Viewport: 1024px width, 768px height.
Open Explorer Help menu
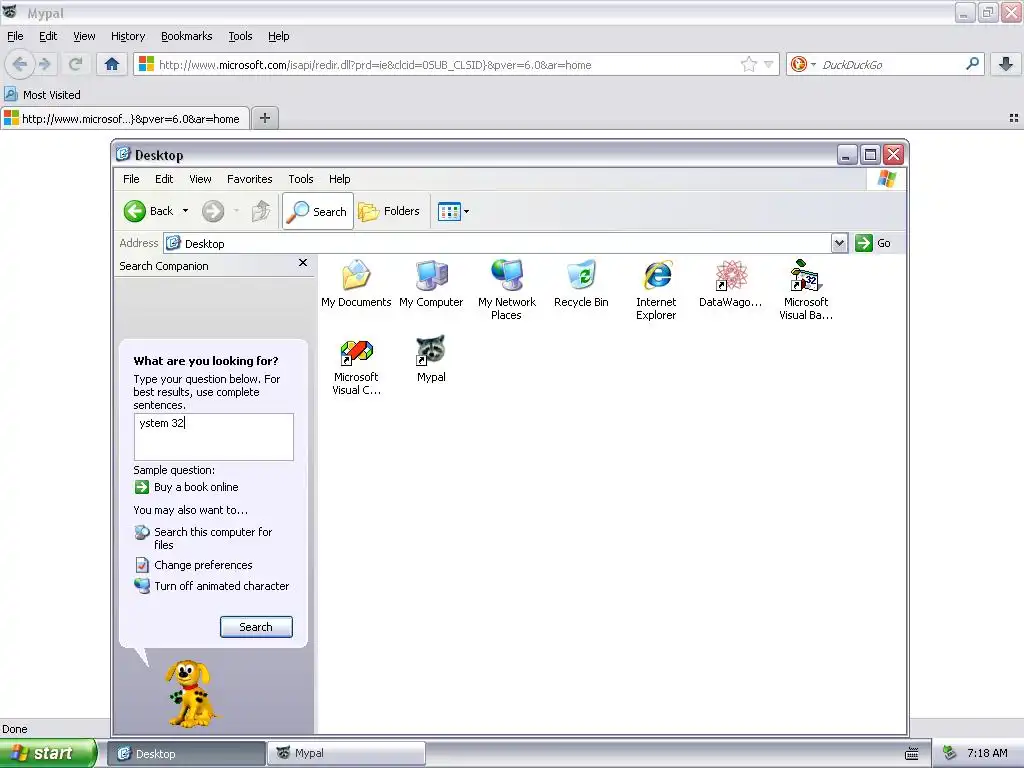(x=340, y=179)
